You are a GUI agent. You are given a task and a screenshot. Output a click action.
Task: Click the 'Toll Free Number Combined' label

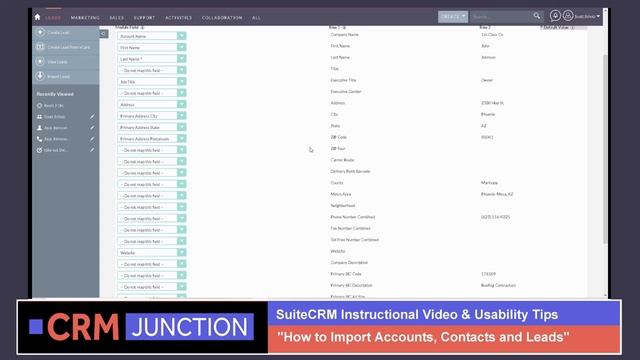click(x=354, y=240)
